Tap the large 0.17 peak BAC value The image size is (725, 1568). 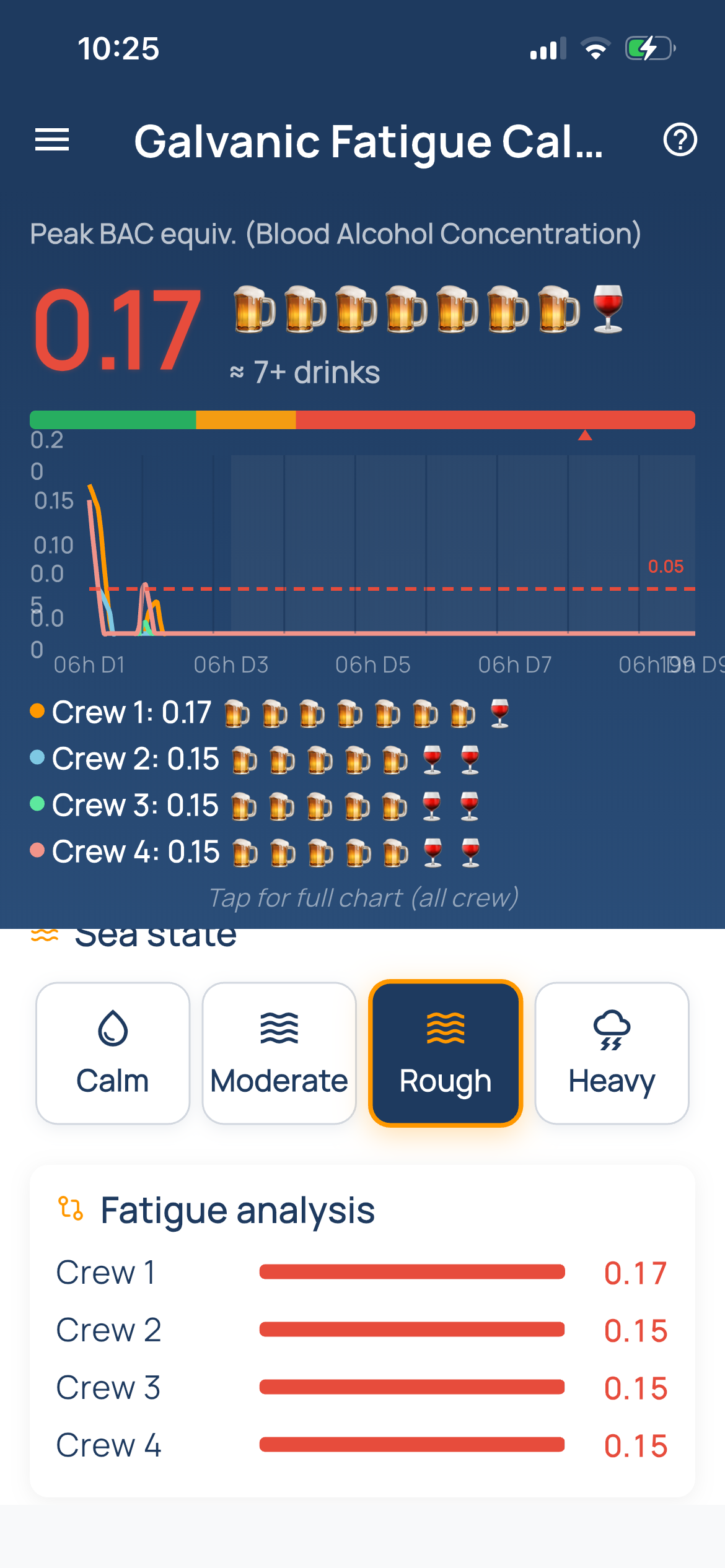click(x=117, y=329)
